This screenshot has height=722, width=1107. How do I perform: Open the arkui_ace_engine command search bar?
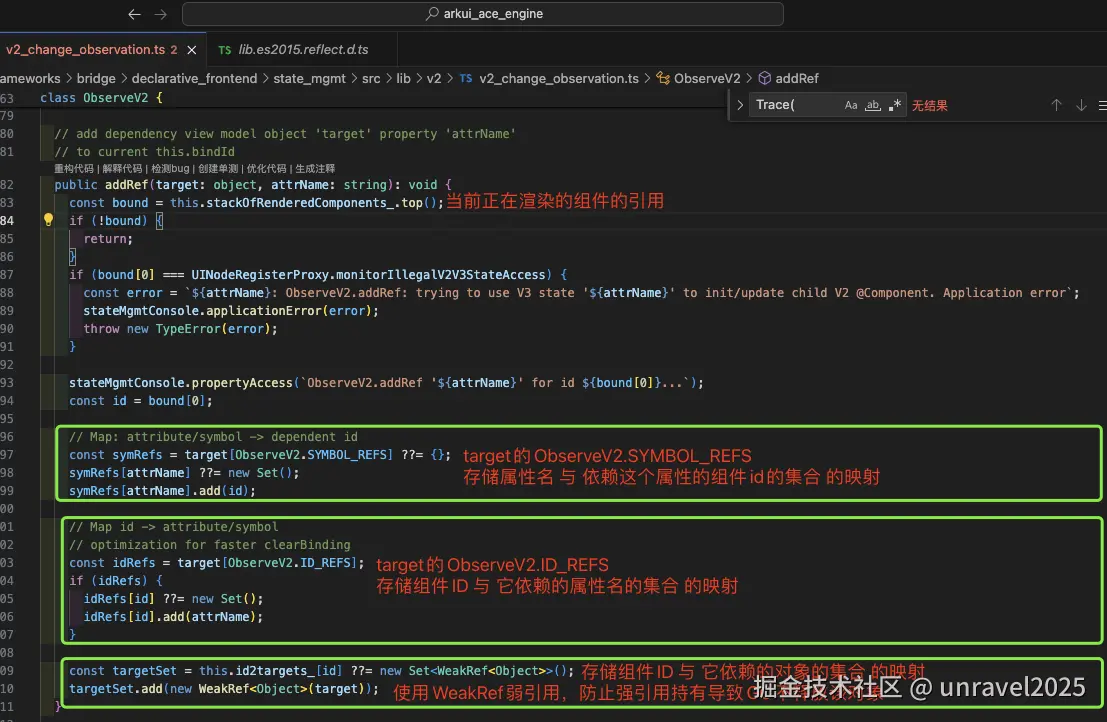483,14
